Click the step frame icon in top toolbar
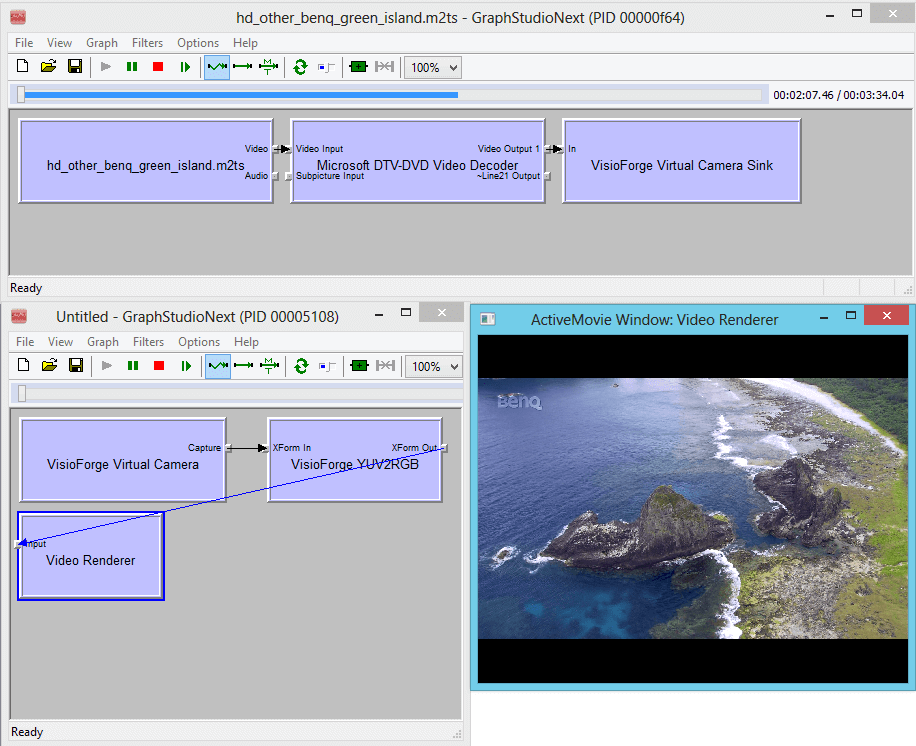Image resolution: width=916 pixels, height=746 pixels. click(185, 67)
